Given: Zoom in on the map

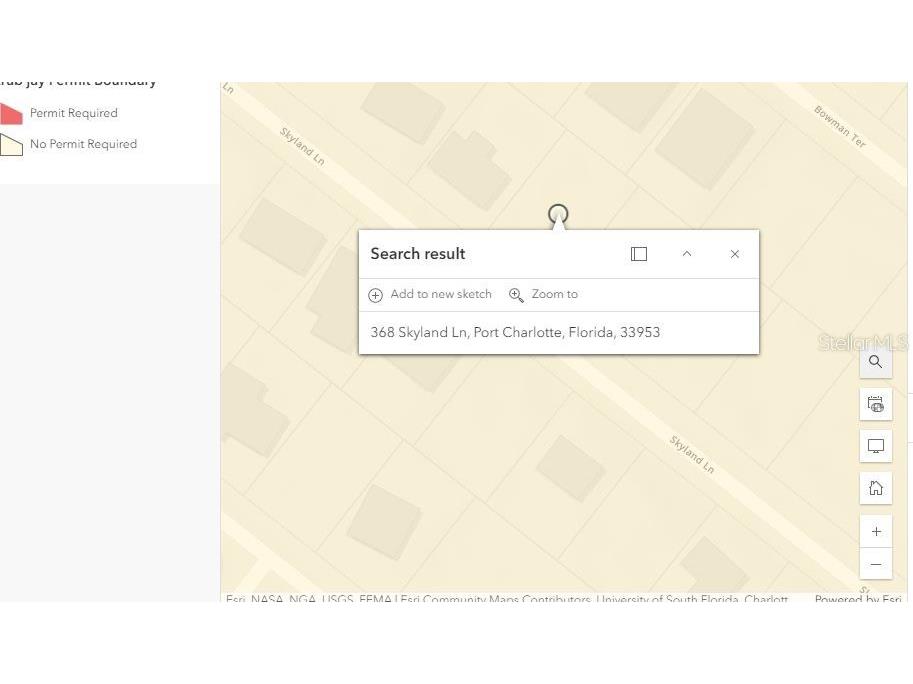Looking at the screenshot, I should pyautogui.click(x=875, y=531).
